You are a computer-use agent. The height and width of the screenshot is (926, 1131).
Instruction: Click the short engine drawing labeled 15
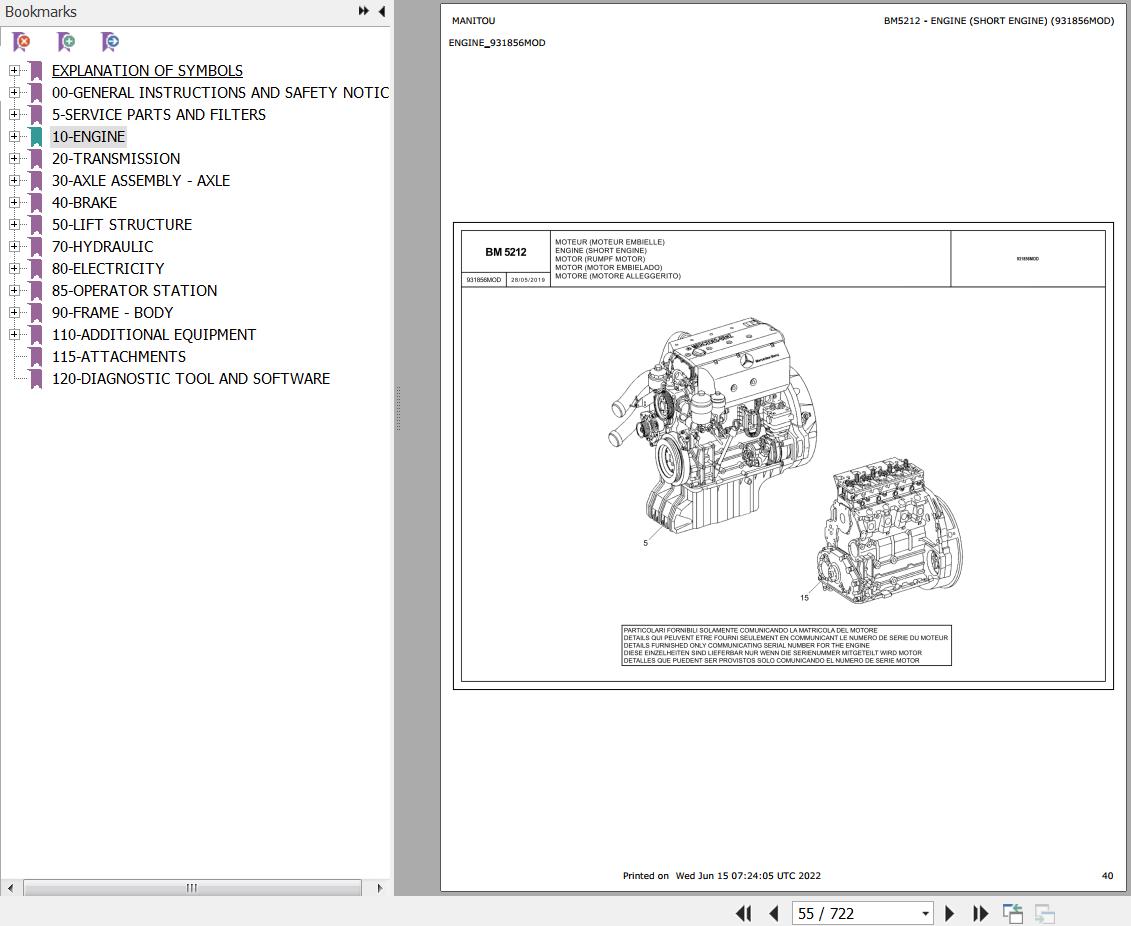[889, 529]
